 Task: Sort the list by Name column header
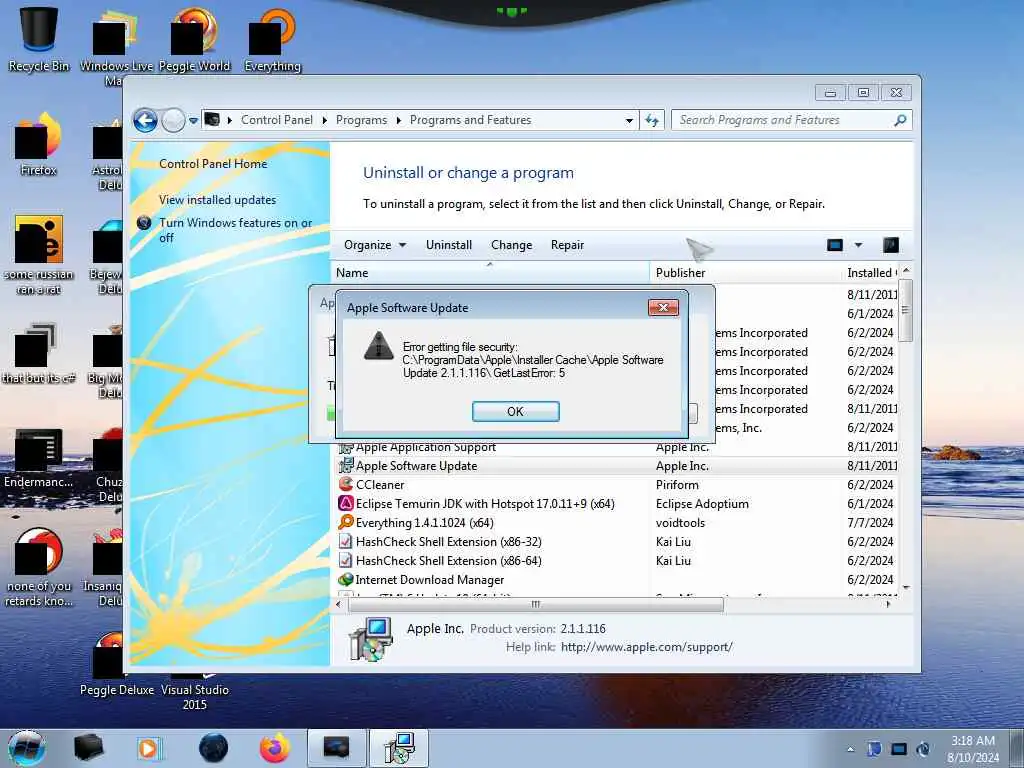(x=490, y=273)
